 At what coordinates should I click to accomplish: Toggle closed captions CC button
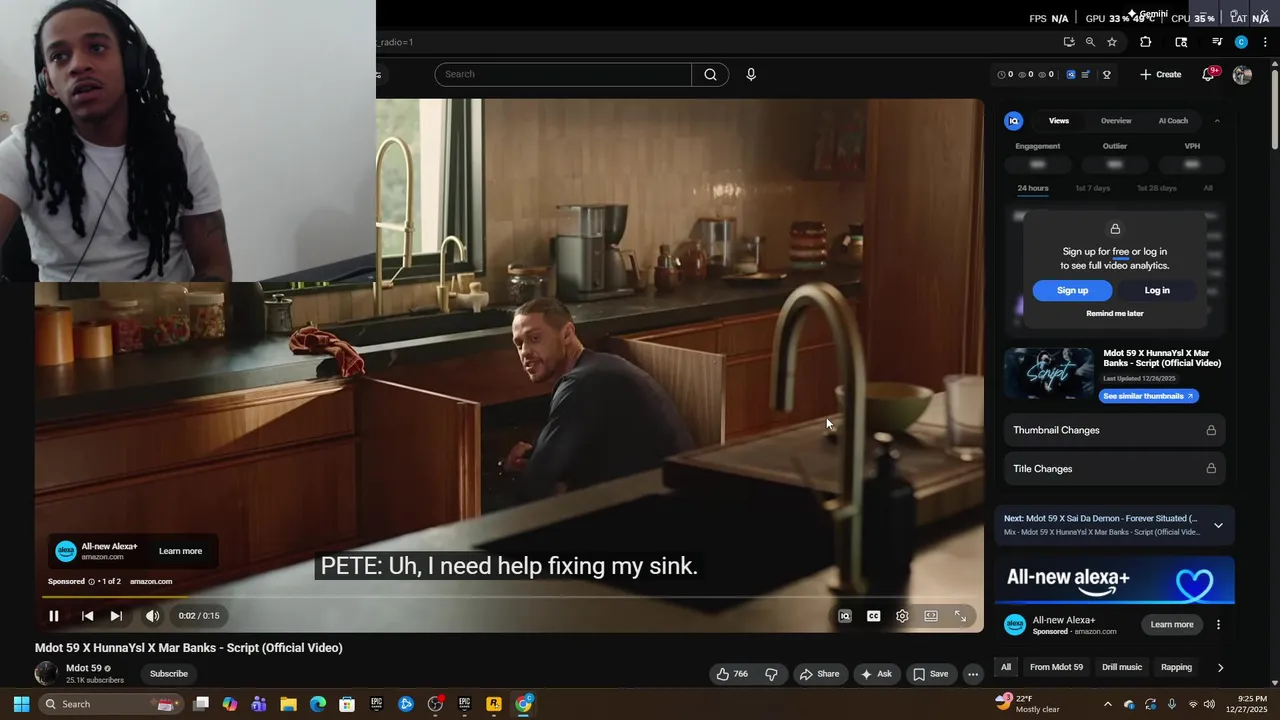[873, 616]
